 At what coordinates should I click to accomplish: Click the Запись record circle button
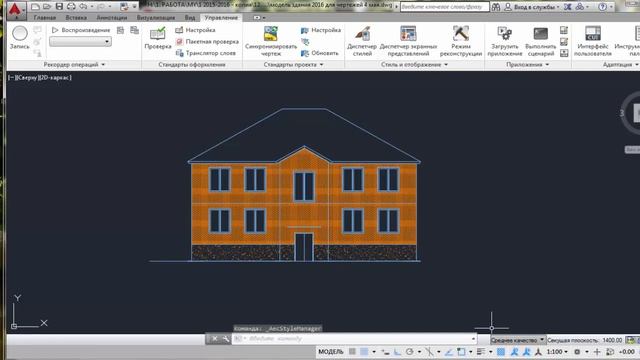point(20,33)
